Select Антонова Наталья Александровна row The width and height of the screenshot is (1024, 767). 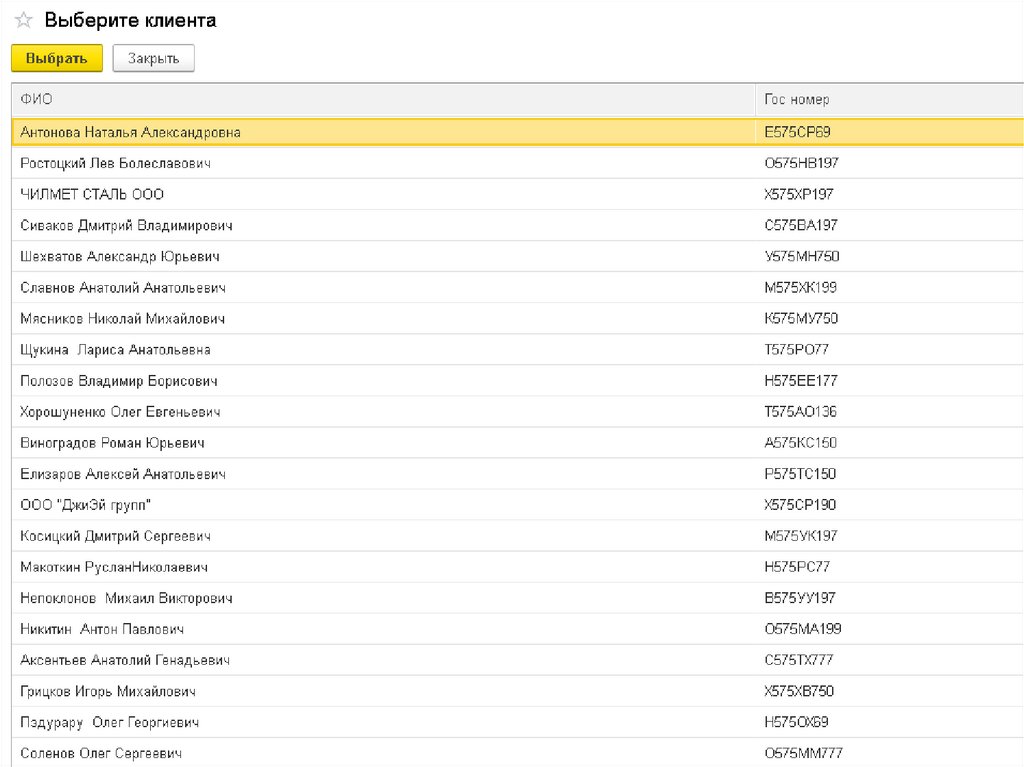tap(130, 132)
